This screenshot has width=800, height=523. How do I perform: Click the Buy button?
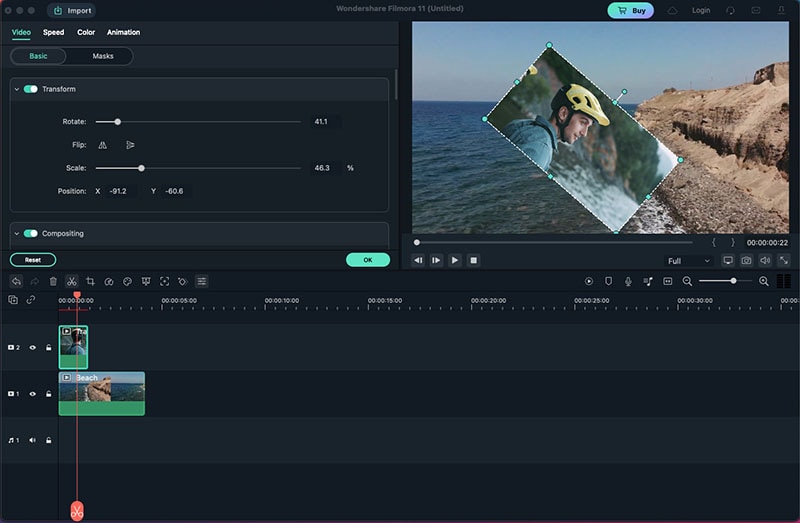click(x=631, y=10)
